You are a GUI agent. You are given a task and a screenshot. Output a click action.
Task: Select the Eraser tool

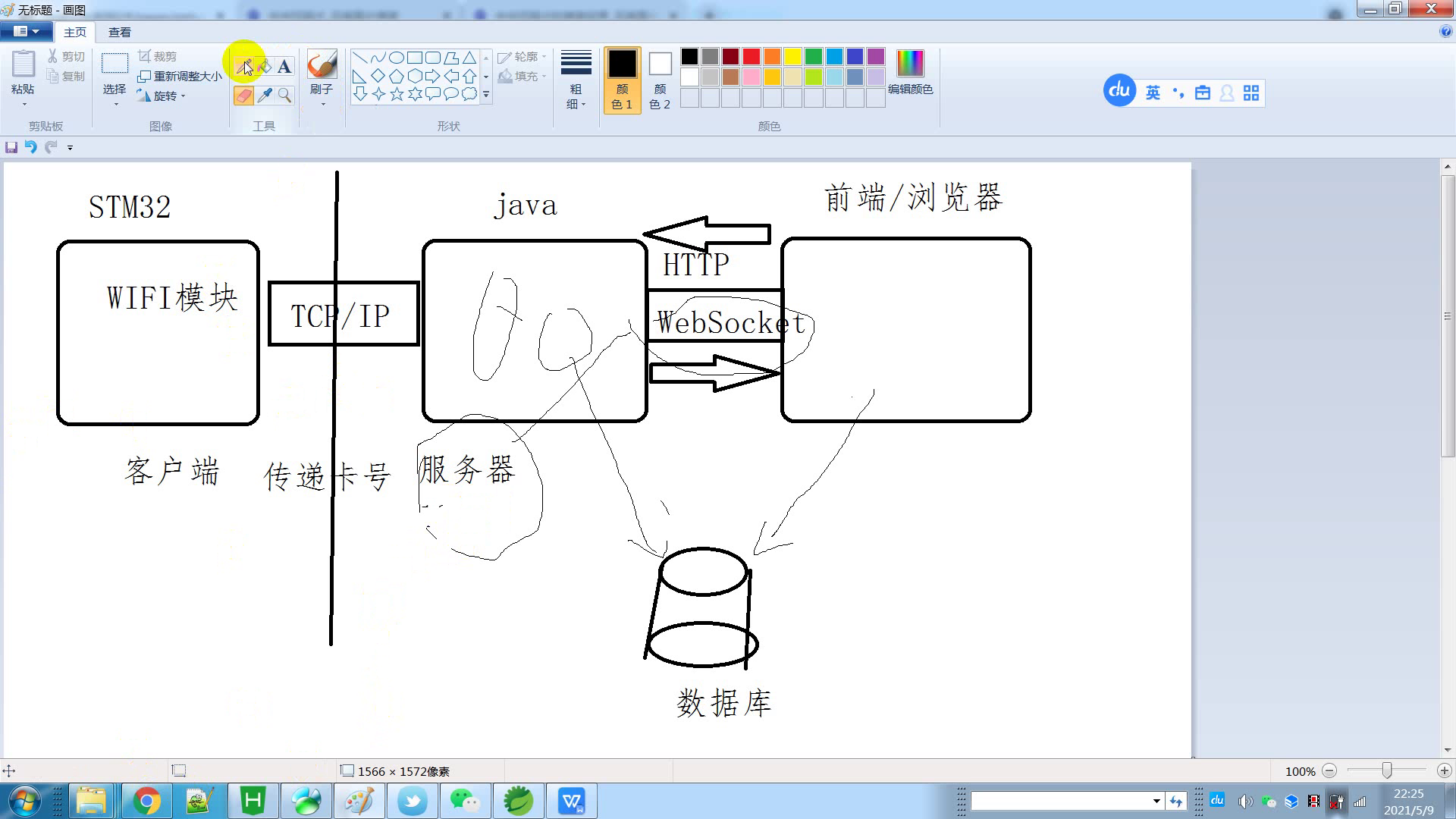point(243,95)
